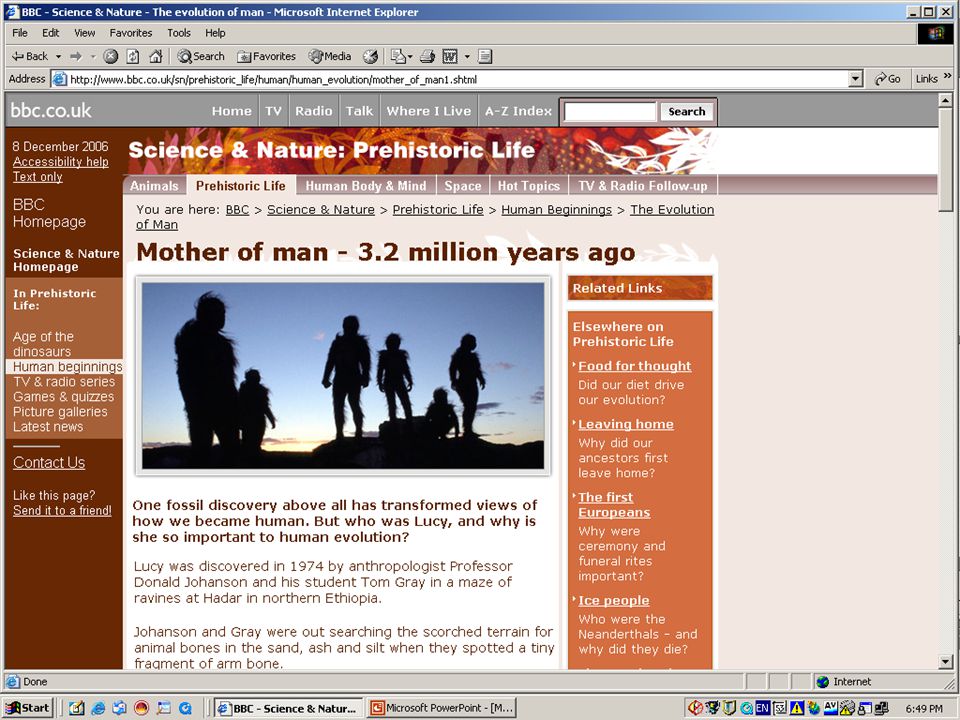Click the Human Beginnings breadcrumb link
Viewport: 960px width, 720px height.
[557, 209]
